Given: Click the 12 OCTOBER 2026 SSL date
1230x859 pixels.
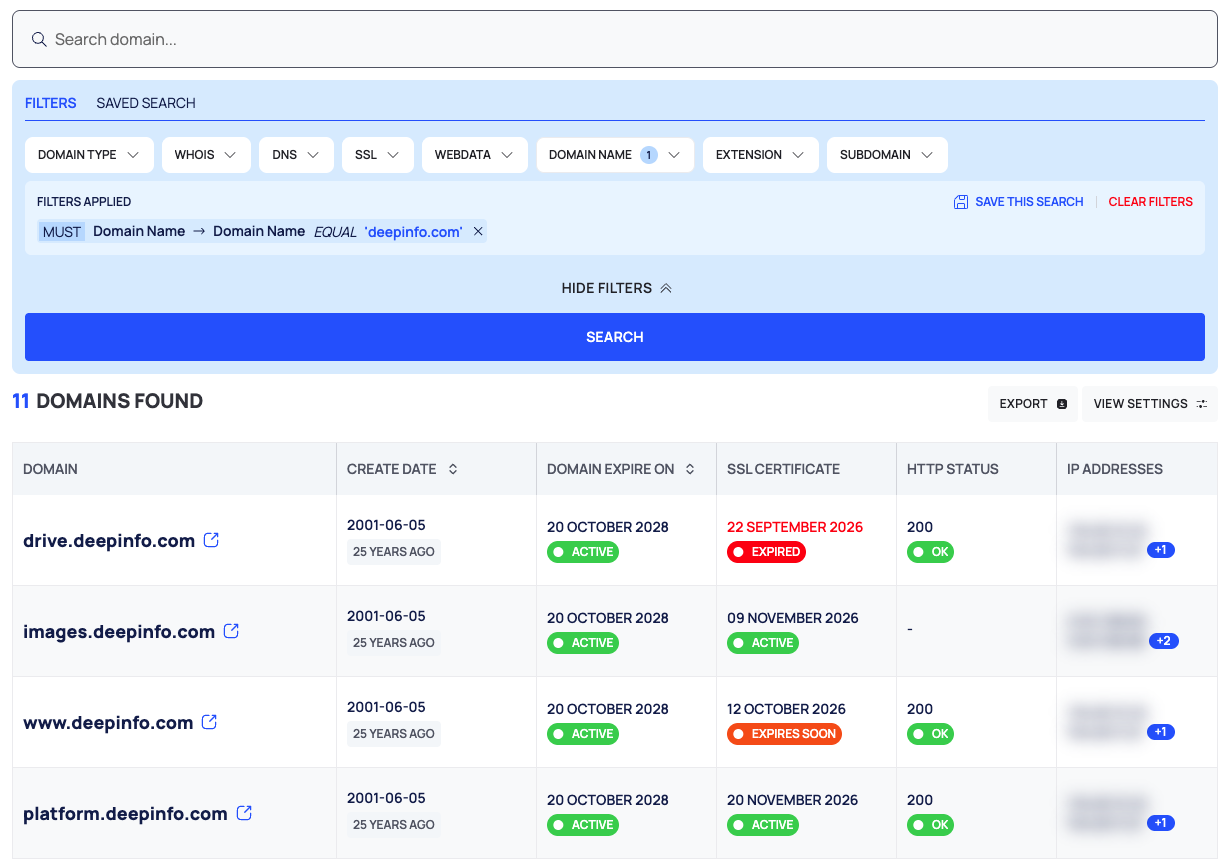Looking at the screenshot, I should pos(786,709).
